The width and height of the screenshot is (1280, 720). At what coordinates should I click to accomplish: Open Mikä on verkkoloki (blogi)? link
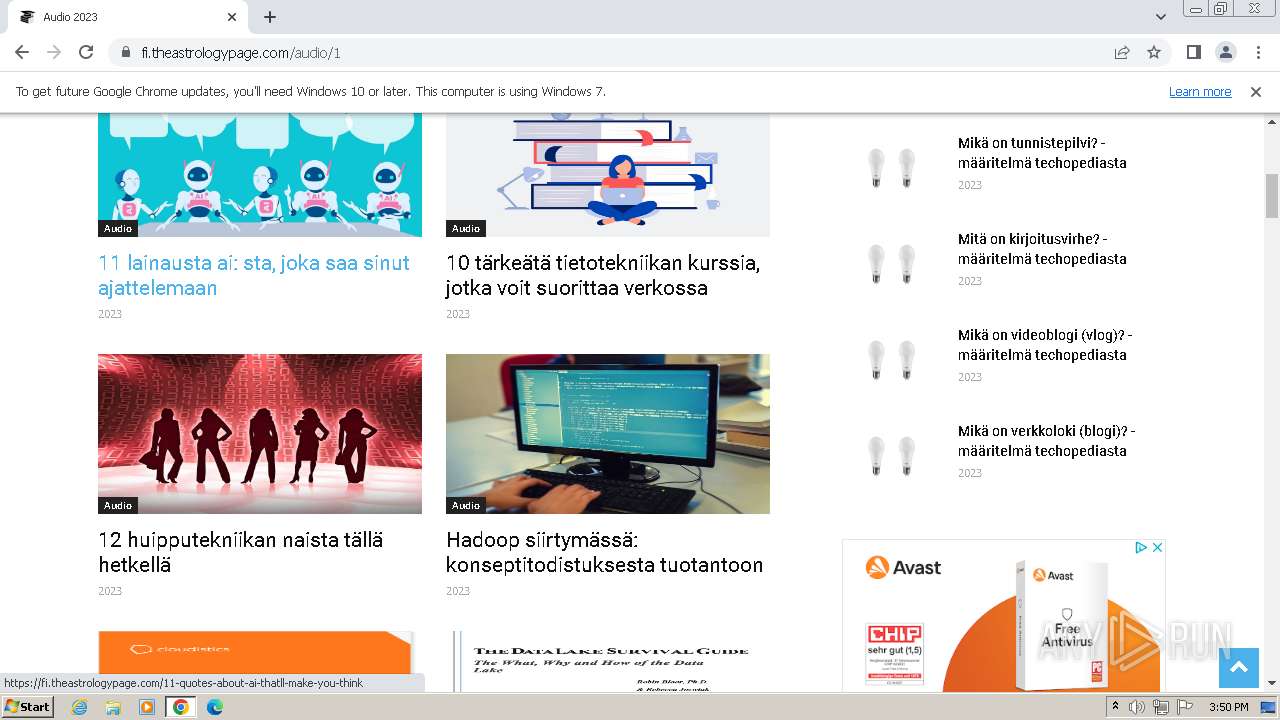tap(1046, 441)
